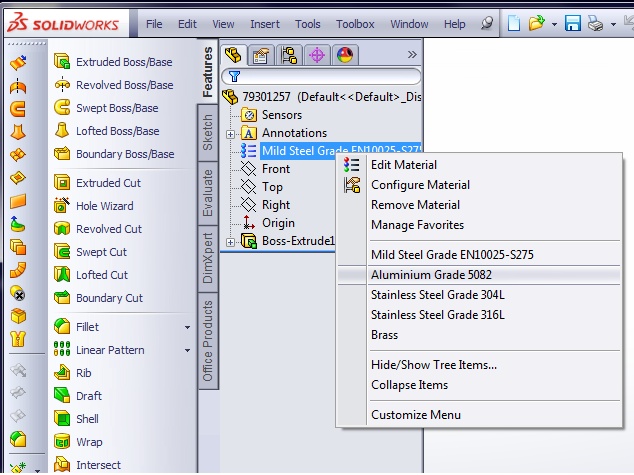Screen dimensions: 634x475
Task: Open the Insert menu
Action: pyautogui.click(x=265, y=24)
